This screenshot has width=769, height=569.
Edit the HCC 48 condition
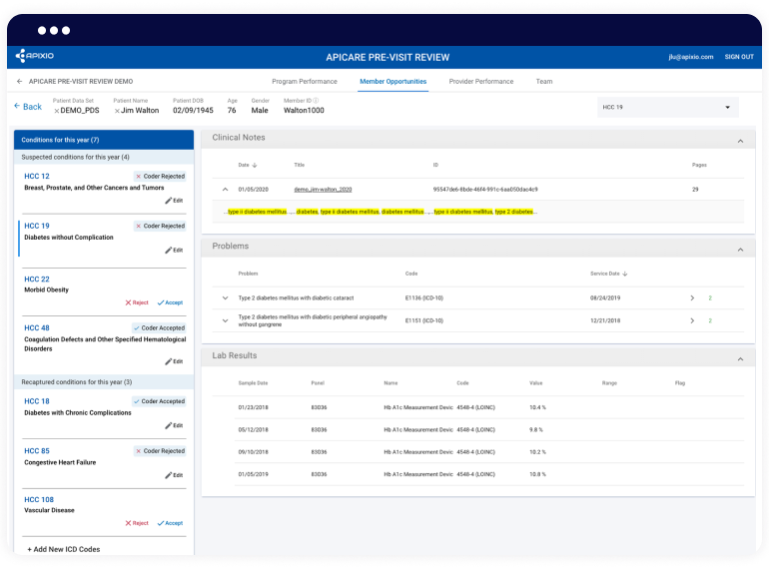pos(174,361)
